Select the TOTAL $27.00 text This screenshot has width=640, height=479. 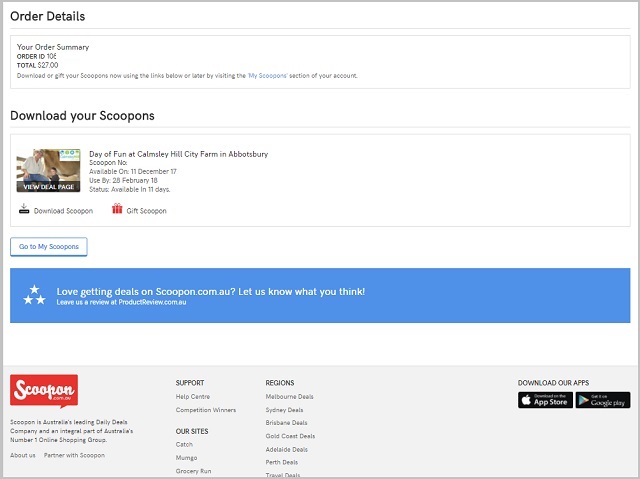coord(38,65)
